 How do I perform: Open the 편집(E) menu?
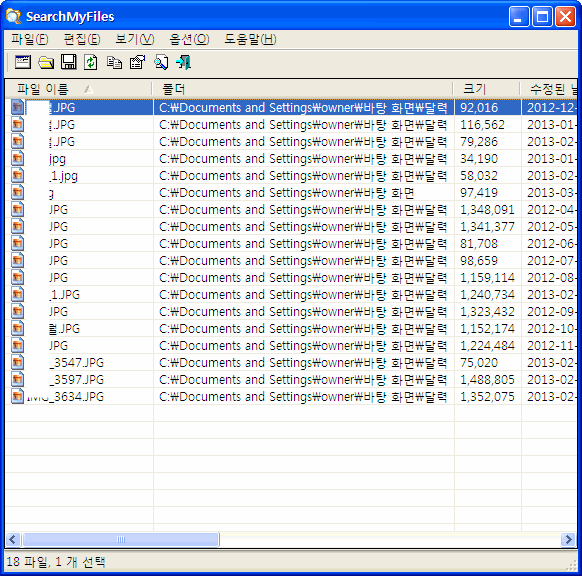[82, 39]
